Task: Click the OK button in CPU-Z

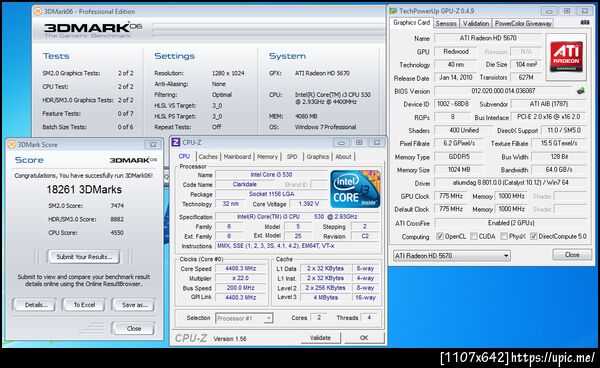Action: pyautogui.click(x=364, y=338)
